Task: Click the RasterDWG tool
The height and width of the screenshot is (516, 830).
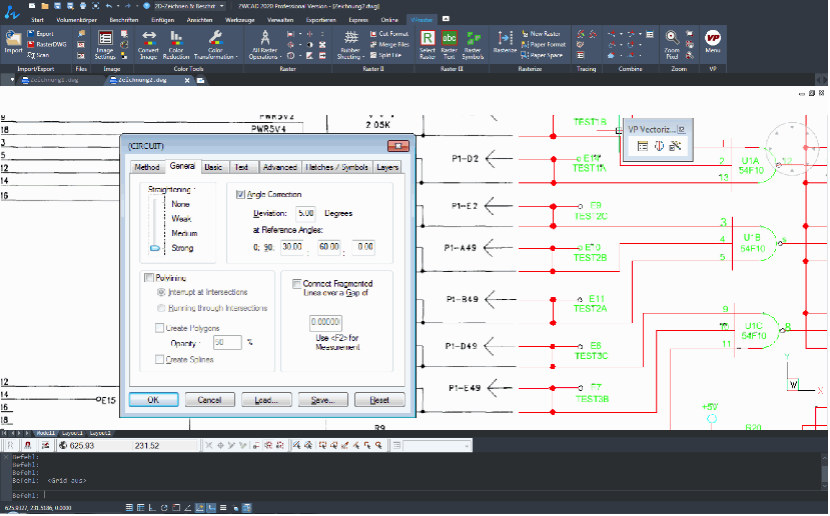Action: (47, 44)
